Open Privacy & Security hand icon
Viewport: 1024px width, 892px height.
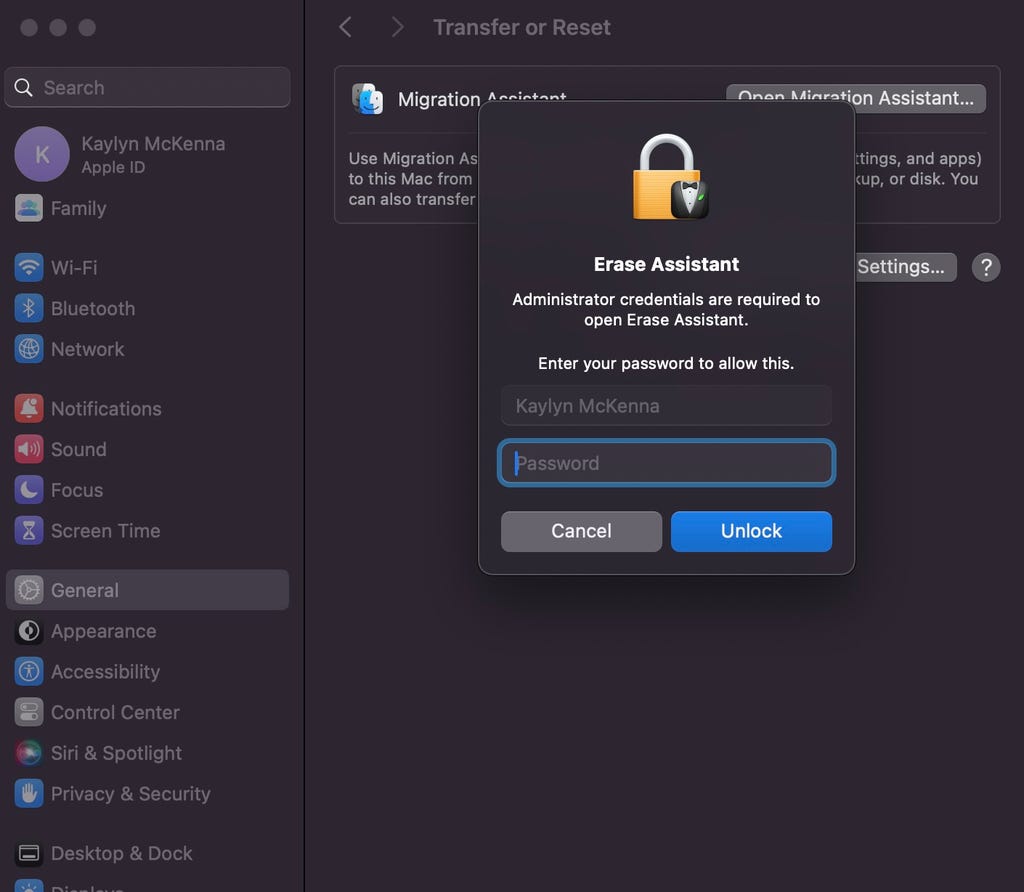coord(29,794)
